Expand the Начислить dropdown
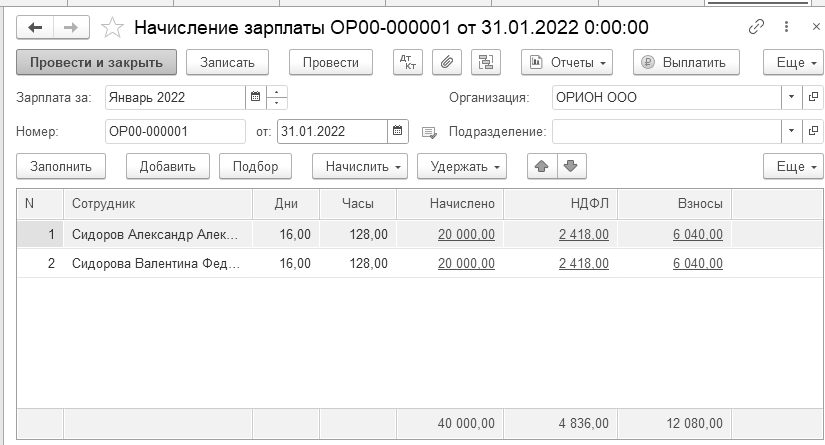The height and width of the screenshot is (445, 825). [360, 166]
